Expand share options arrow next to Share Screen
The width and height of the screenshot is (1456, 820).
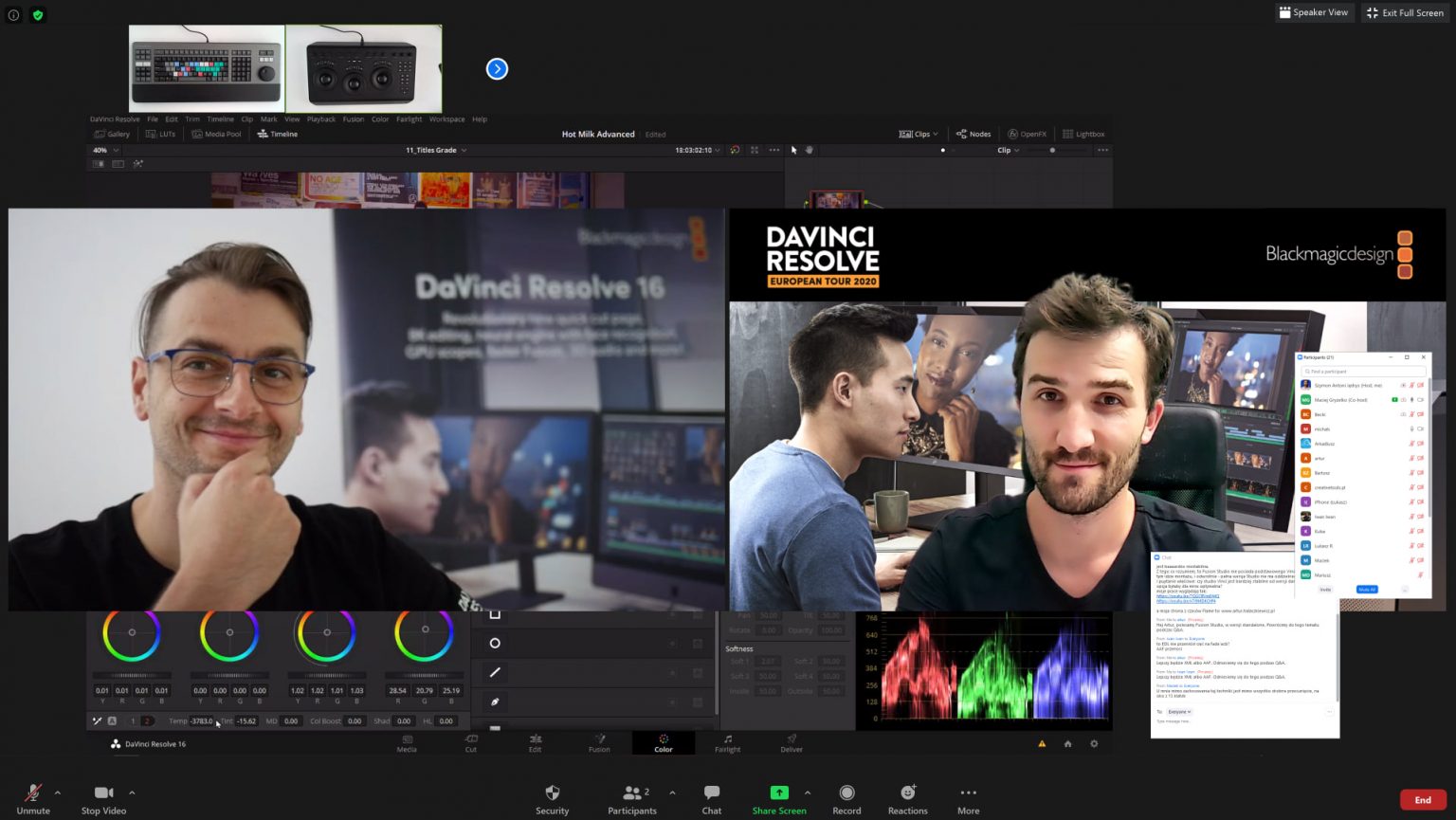tap(808, 793)
